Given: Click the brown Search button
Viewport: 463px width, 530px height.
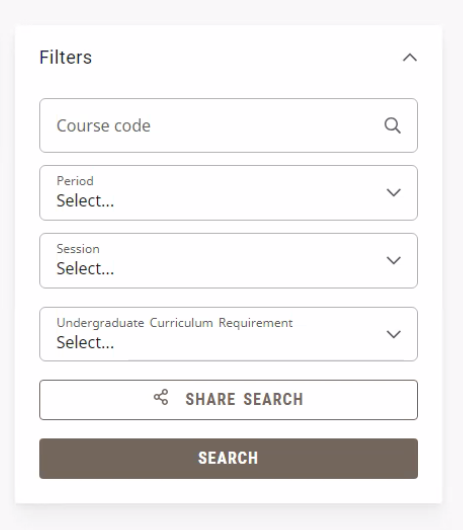Looking at the screenshot, I should [228, 458].
